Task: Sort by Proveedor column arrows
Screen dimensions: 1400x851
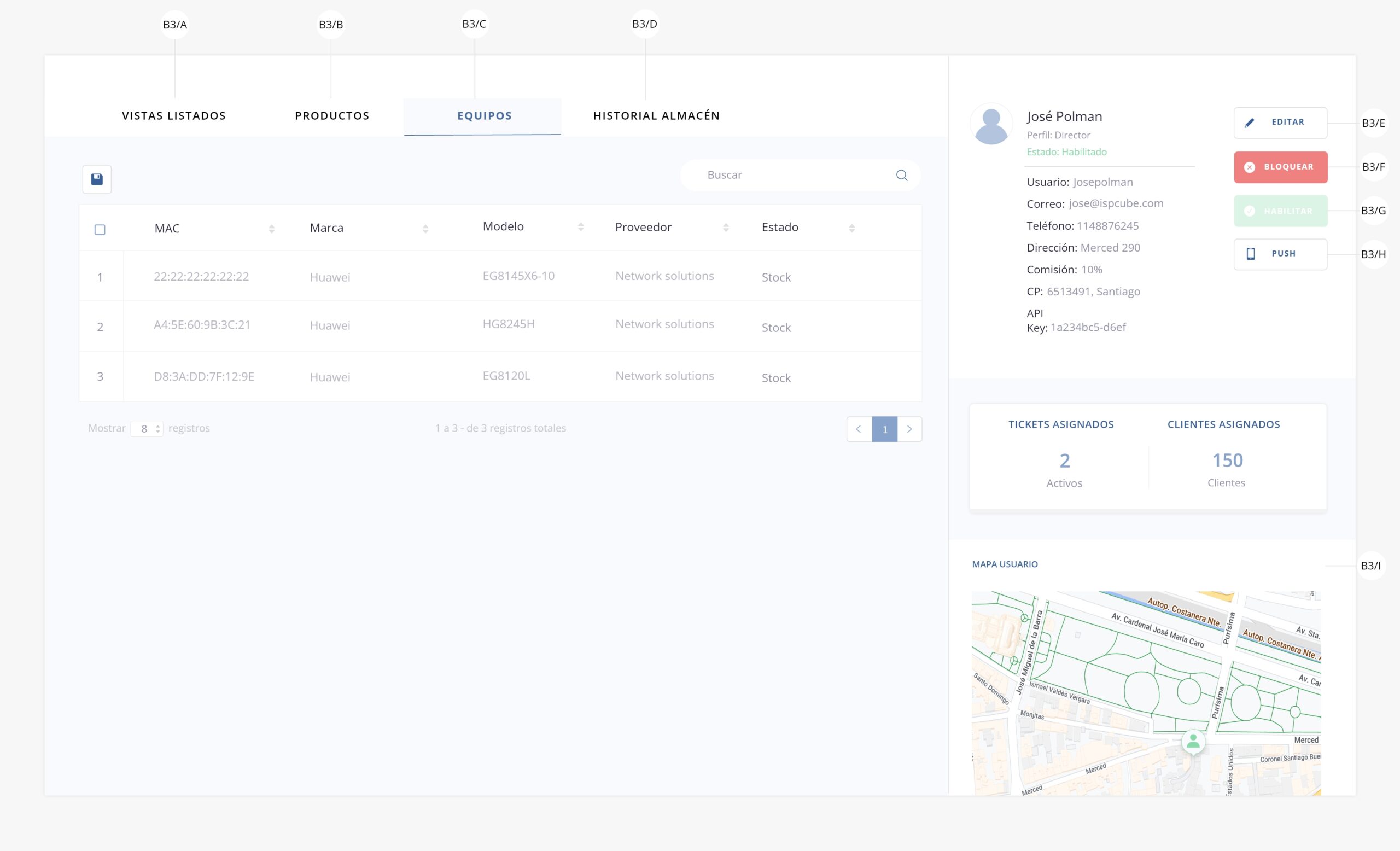Action: click(x=726, y=228)
